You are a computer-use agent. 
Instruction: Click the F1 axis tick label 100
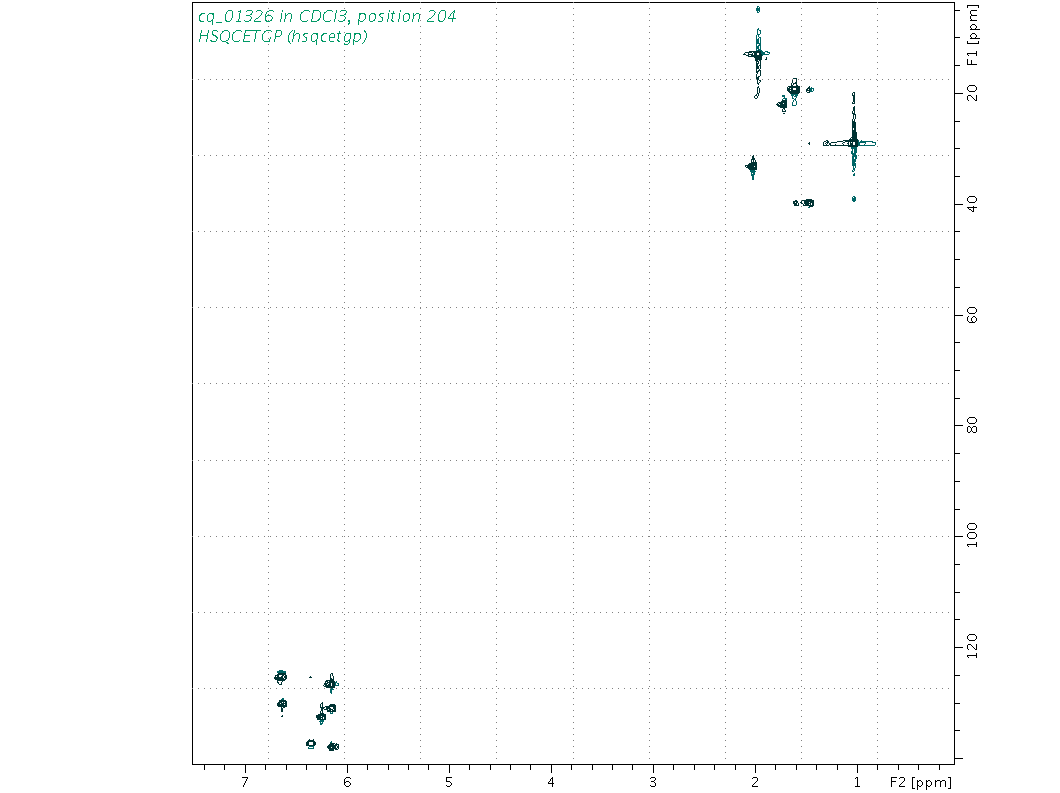973,535
